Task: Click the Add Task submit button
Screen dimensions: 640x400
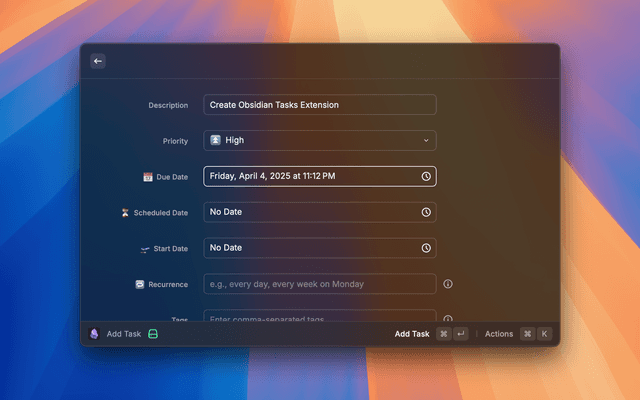Action: [x=412, y=334]
